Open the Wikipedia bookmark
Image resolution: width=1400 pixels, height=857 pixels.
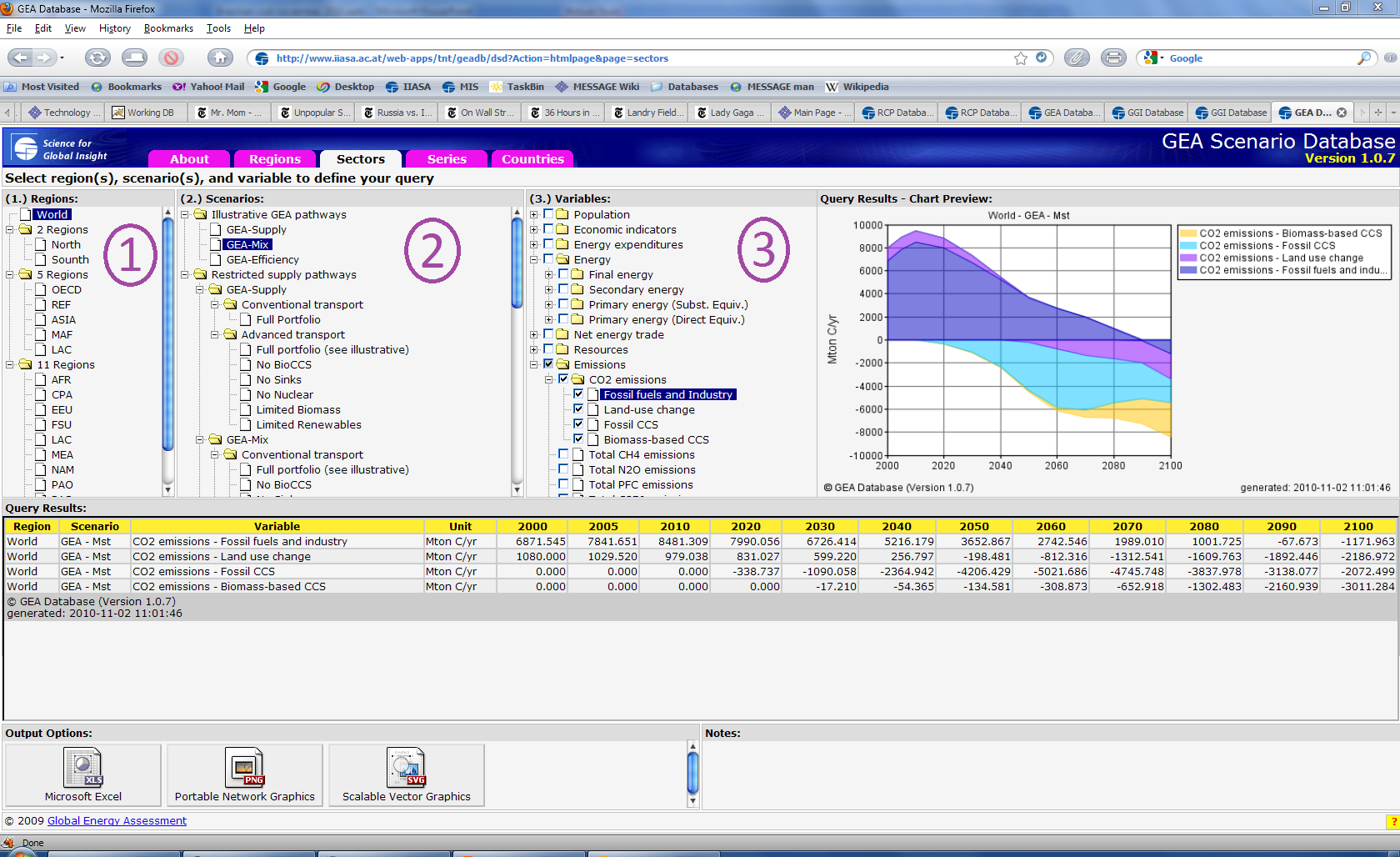[x=857, y=87]
